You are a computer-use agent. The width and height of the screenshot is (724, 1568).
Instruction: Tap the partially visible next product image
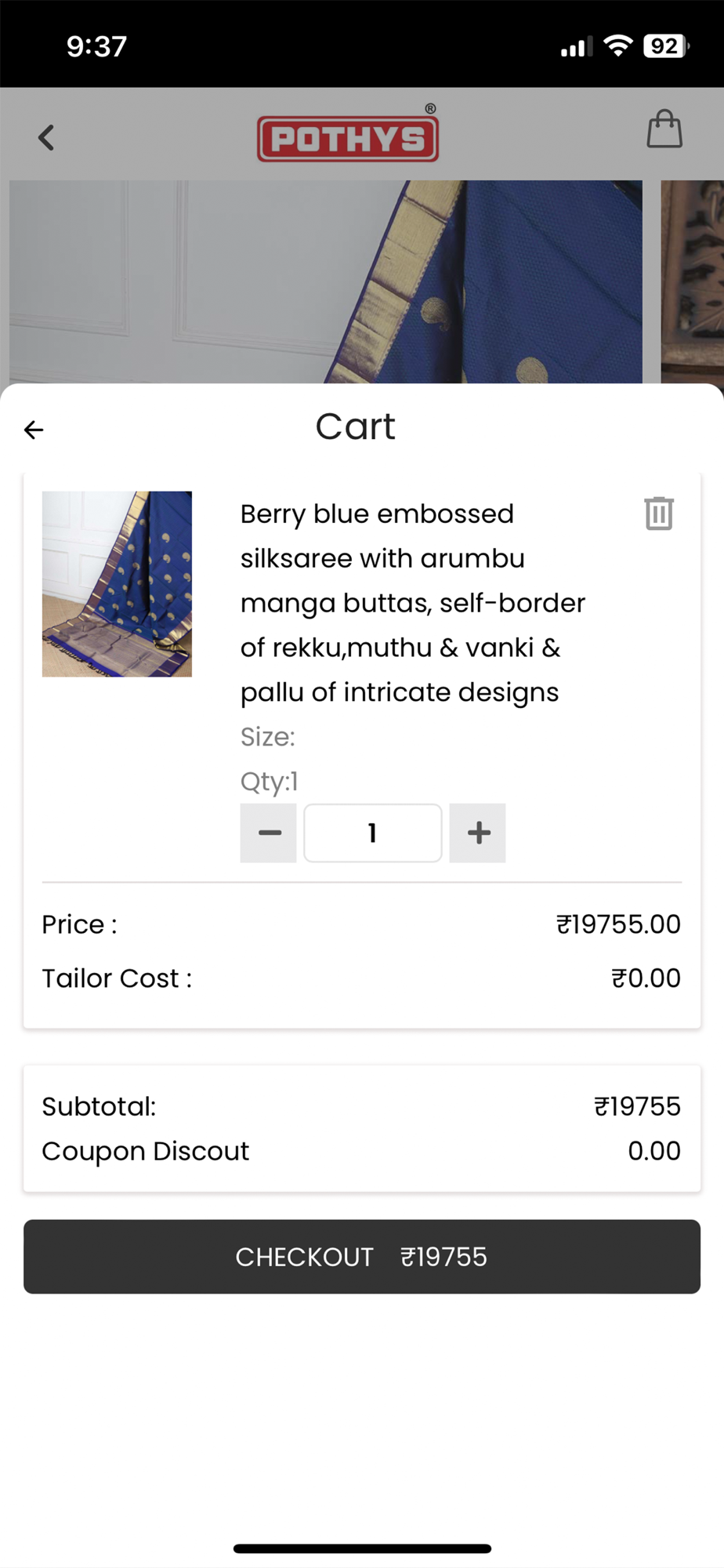pyautogui.click(x=693, y=282)
